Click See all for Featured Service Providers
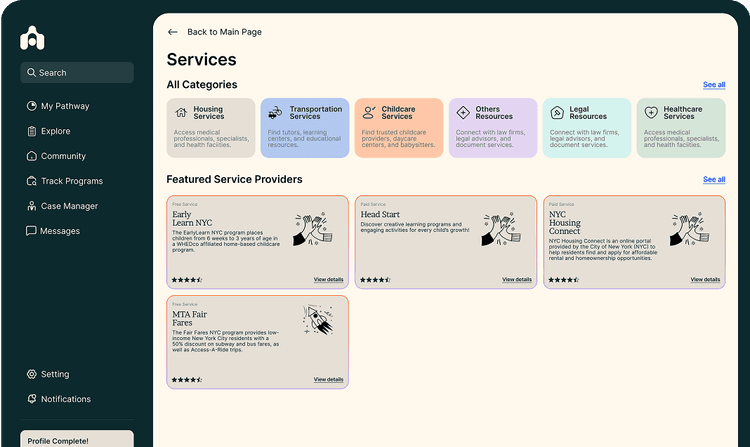The image size is (750, 447). coord(714,179)
